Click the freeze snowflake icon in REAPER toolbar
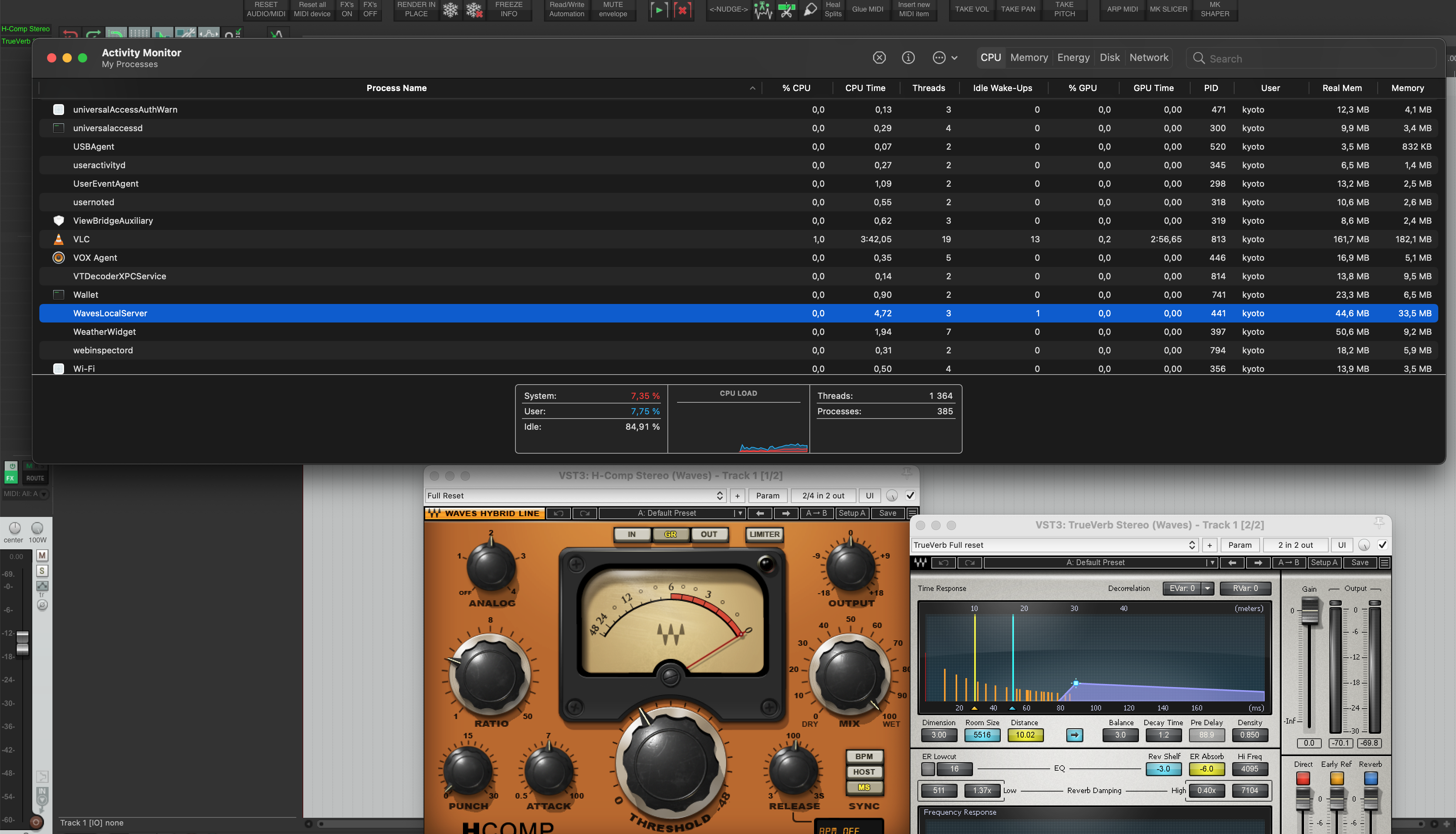The height and width of the screenshot is (834, 1456). point(451,10)
